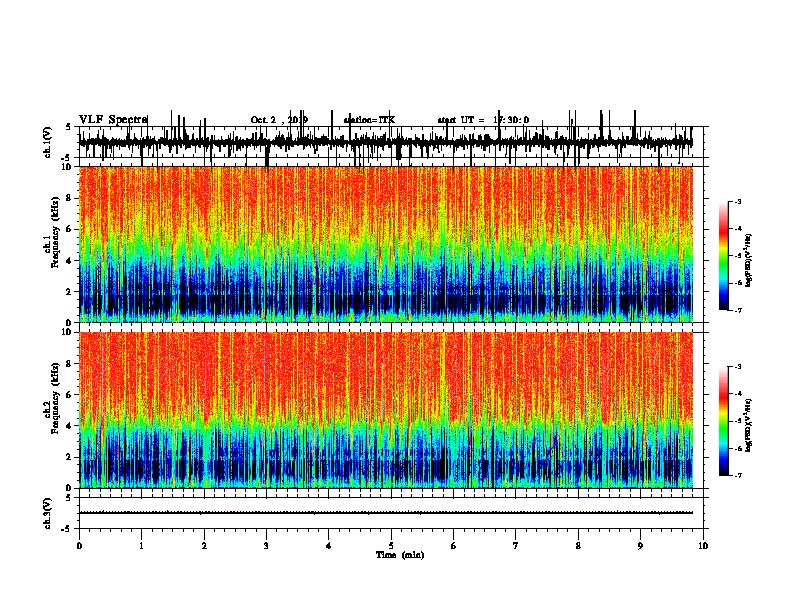Click the 'station=ITK' label

[x=369, y=120]
